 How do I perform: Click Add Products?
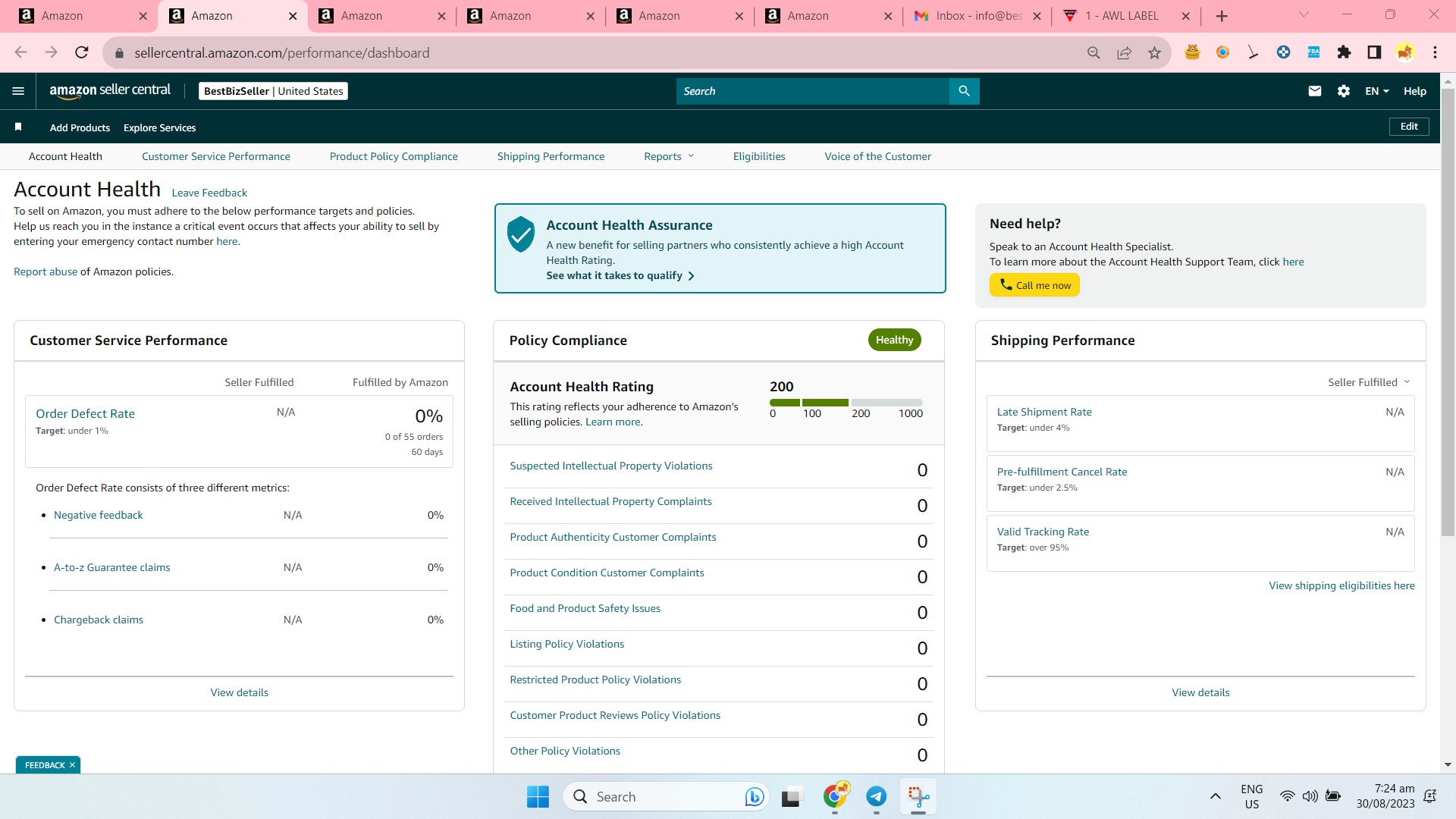[x=80, y=127]
